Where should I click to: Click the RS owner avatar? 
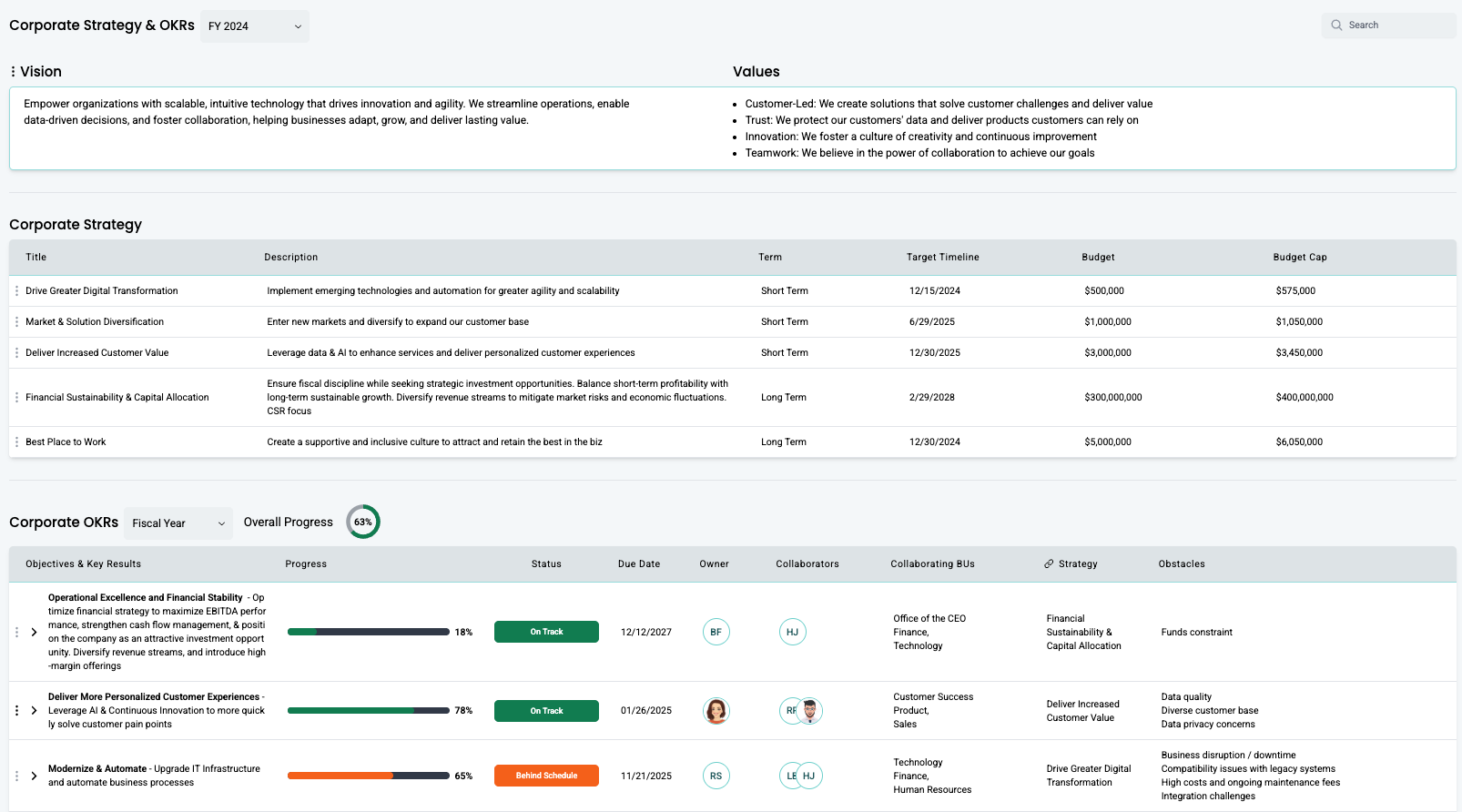click(716, 776)
